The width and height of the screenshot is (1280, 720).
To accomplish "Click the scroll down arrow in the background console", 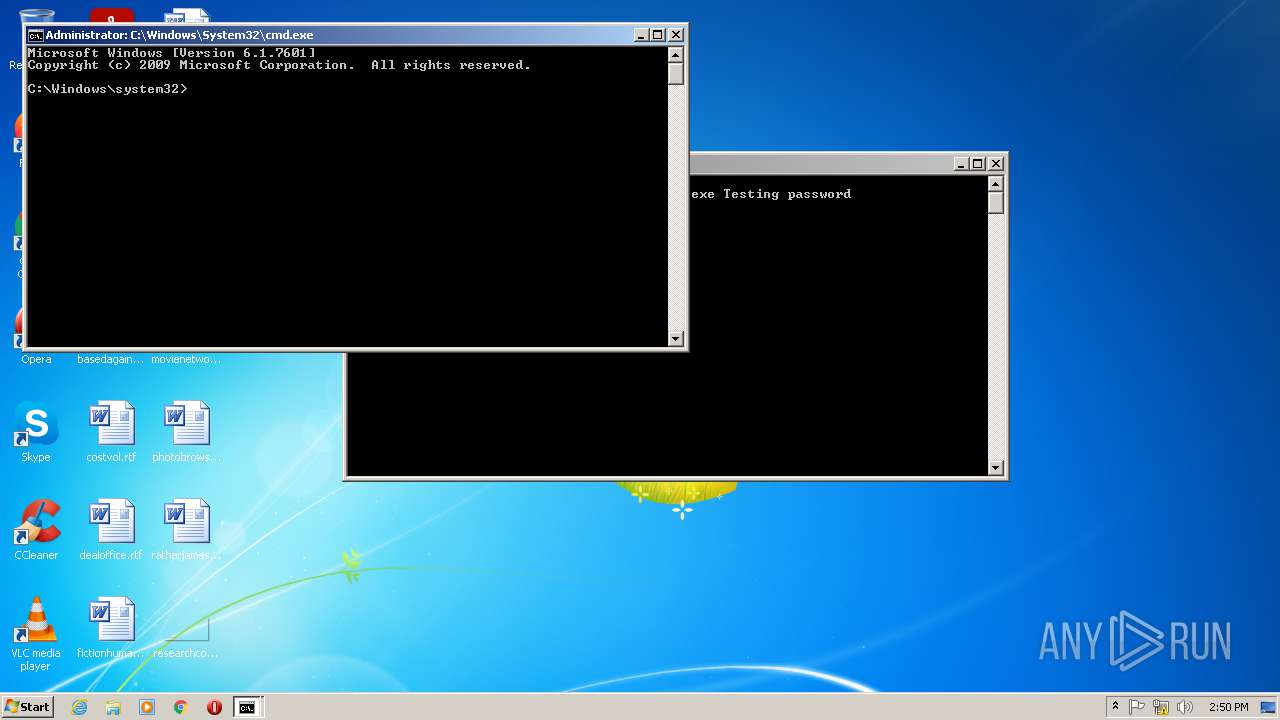I will tap(995, 467).
